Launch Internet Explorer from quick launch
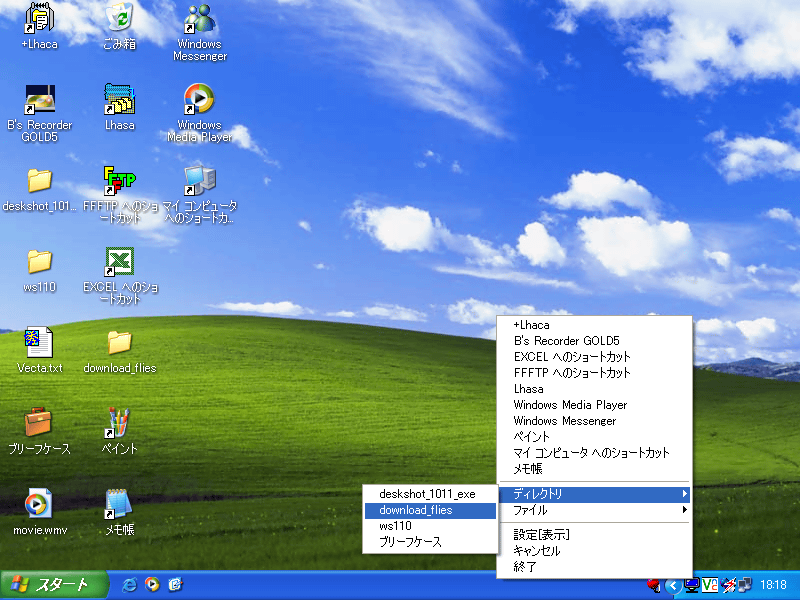 129,584
